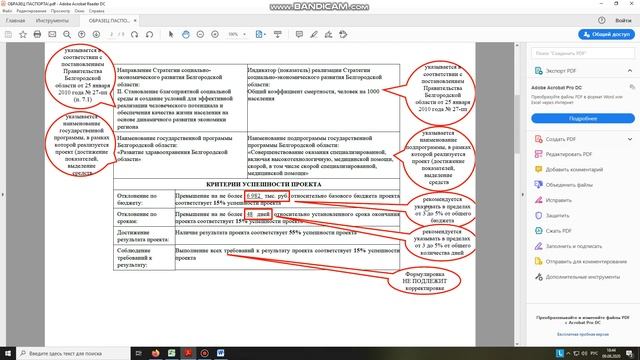Expand the left navigation pane arrow

tap(2, 195)
